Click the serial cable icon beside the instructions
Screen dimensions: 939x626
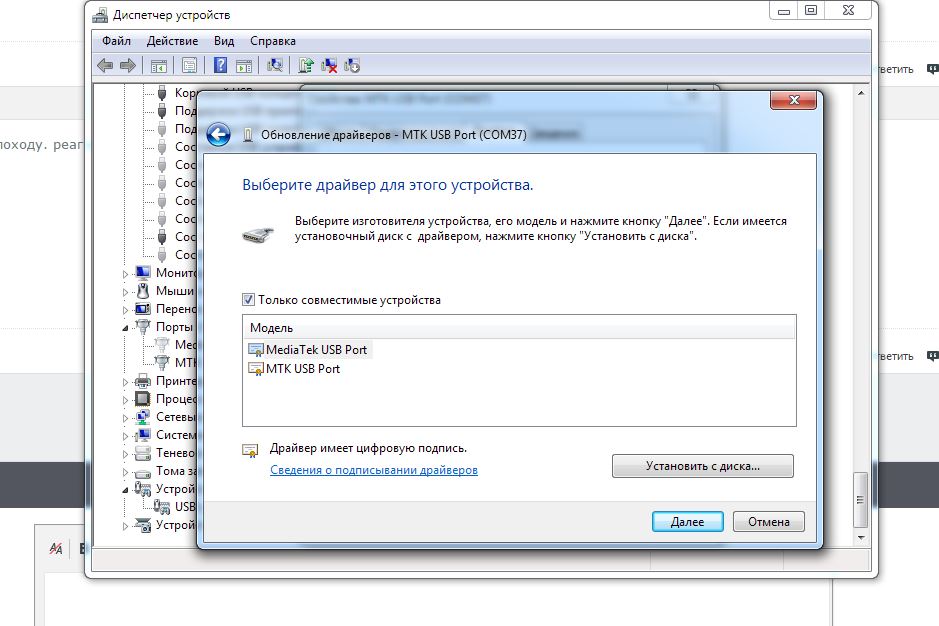pos(258,235)
